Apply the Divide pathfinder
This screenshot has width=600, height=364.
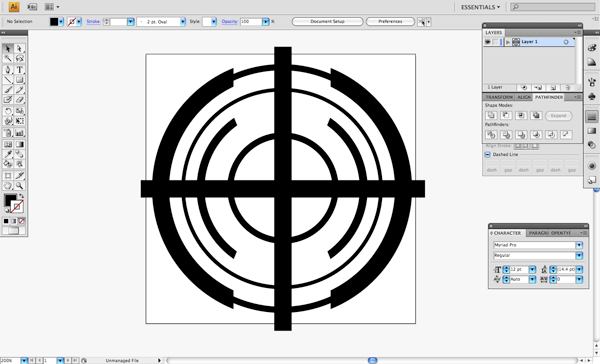pyautogui.click(x=491, y=134)
